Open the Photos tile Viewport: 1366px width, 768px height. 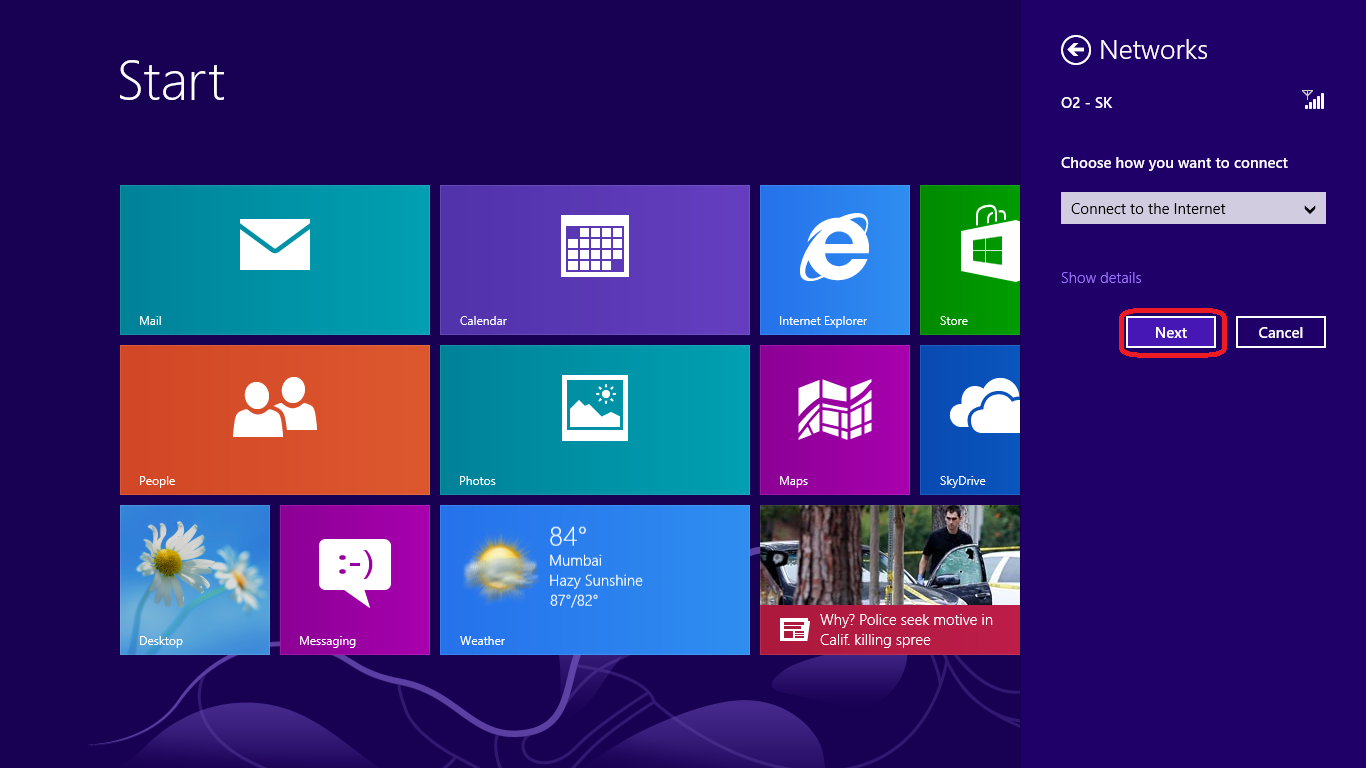(x=594, y=419)
